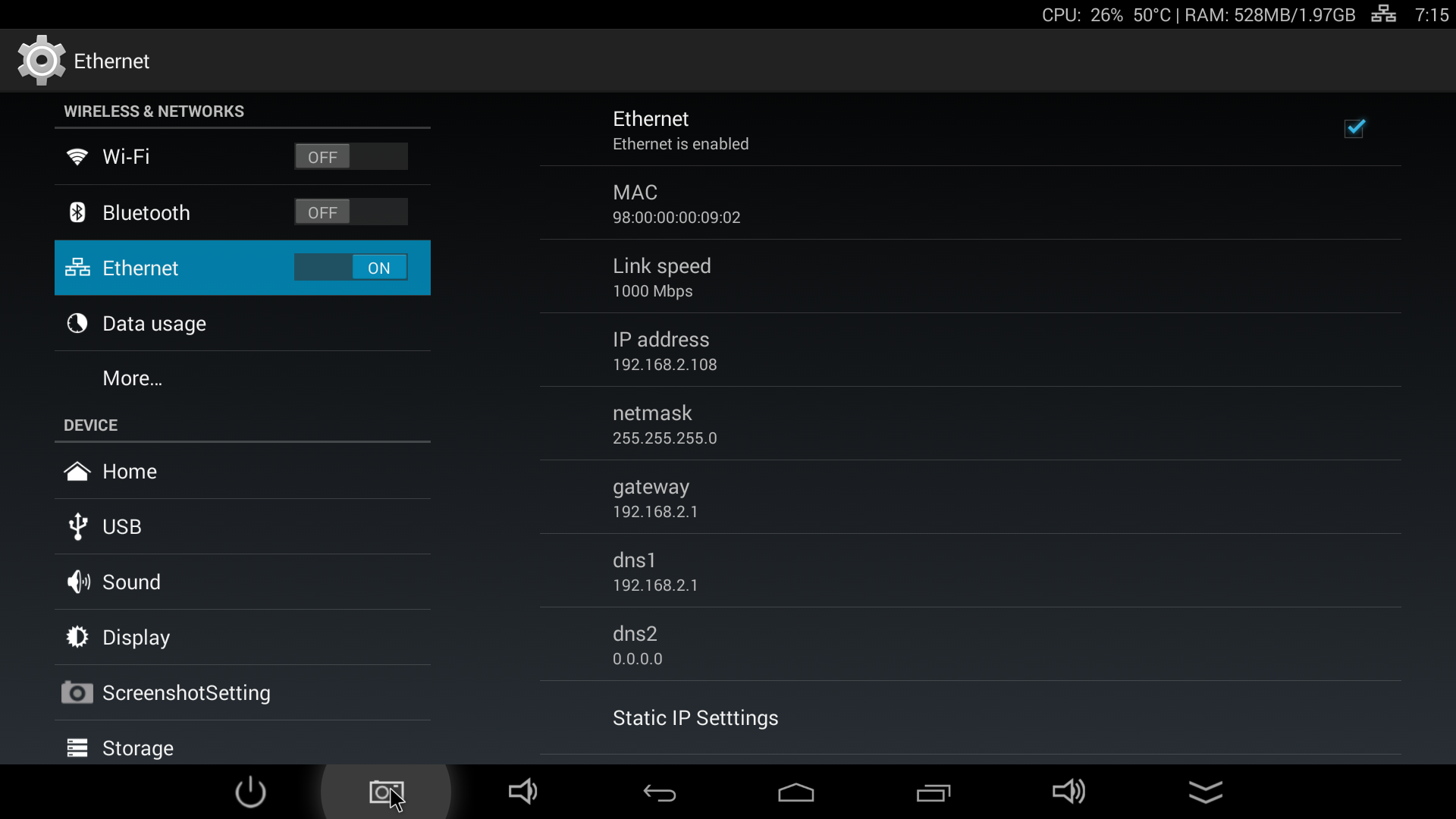Screen dimensions: 1456x819
Task: Tap the power icon in navigation bar
Action: (x=250, y=792)
